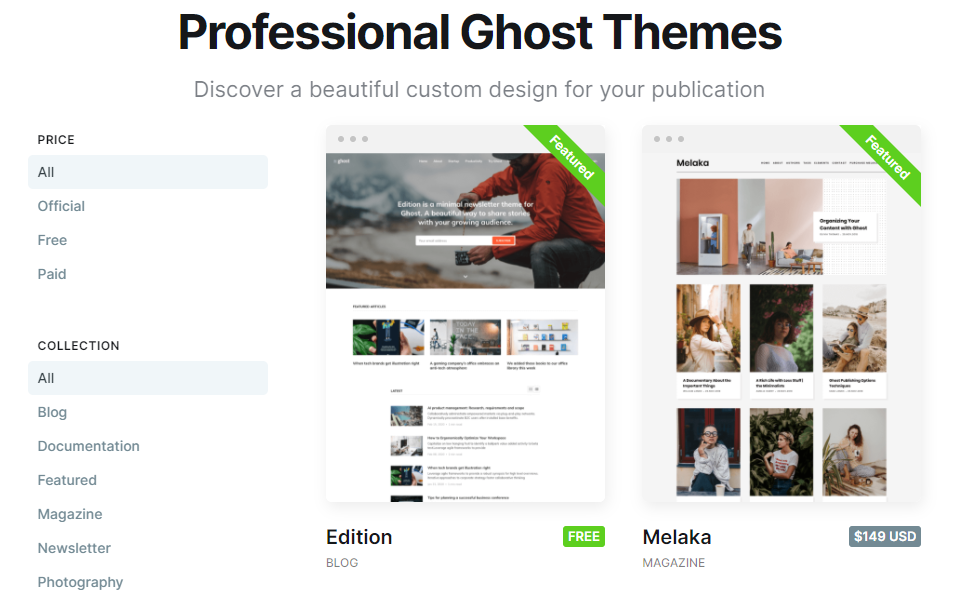The width and height of the screenshot is (960, 603).
Task: Open the Edition theme preview thumbnail
Action: pos(465,313)
